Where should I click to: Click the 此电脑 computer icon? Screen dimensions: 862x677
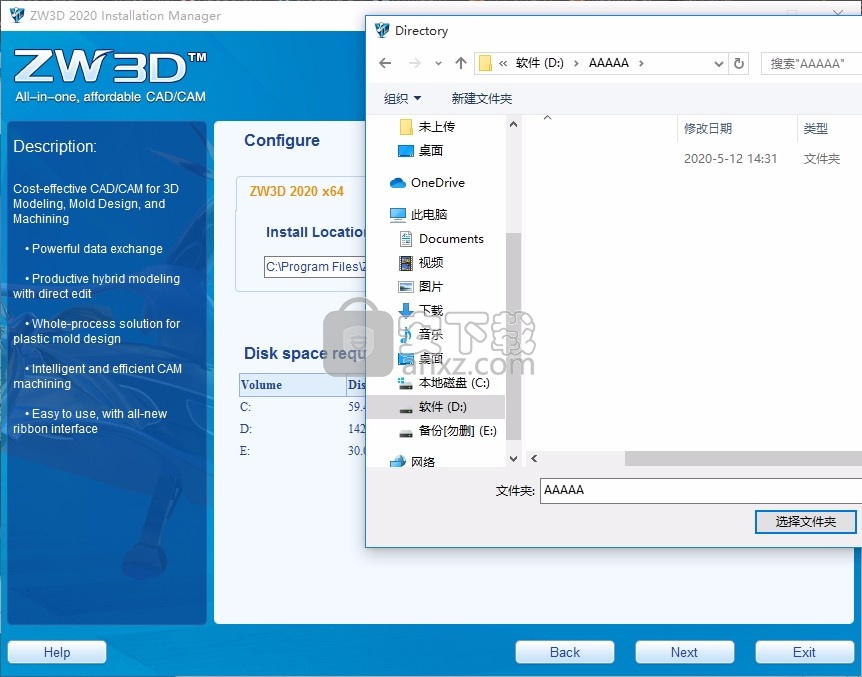(x=397, y=214)
